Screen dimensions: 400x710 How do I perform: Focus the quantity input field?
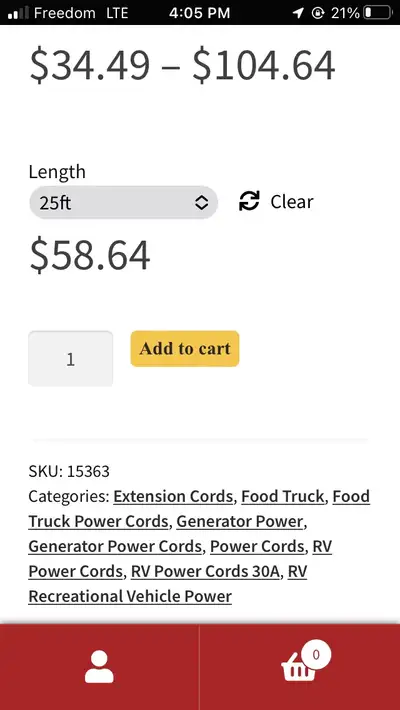coord(71,359)
